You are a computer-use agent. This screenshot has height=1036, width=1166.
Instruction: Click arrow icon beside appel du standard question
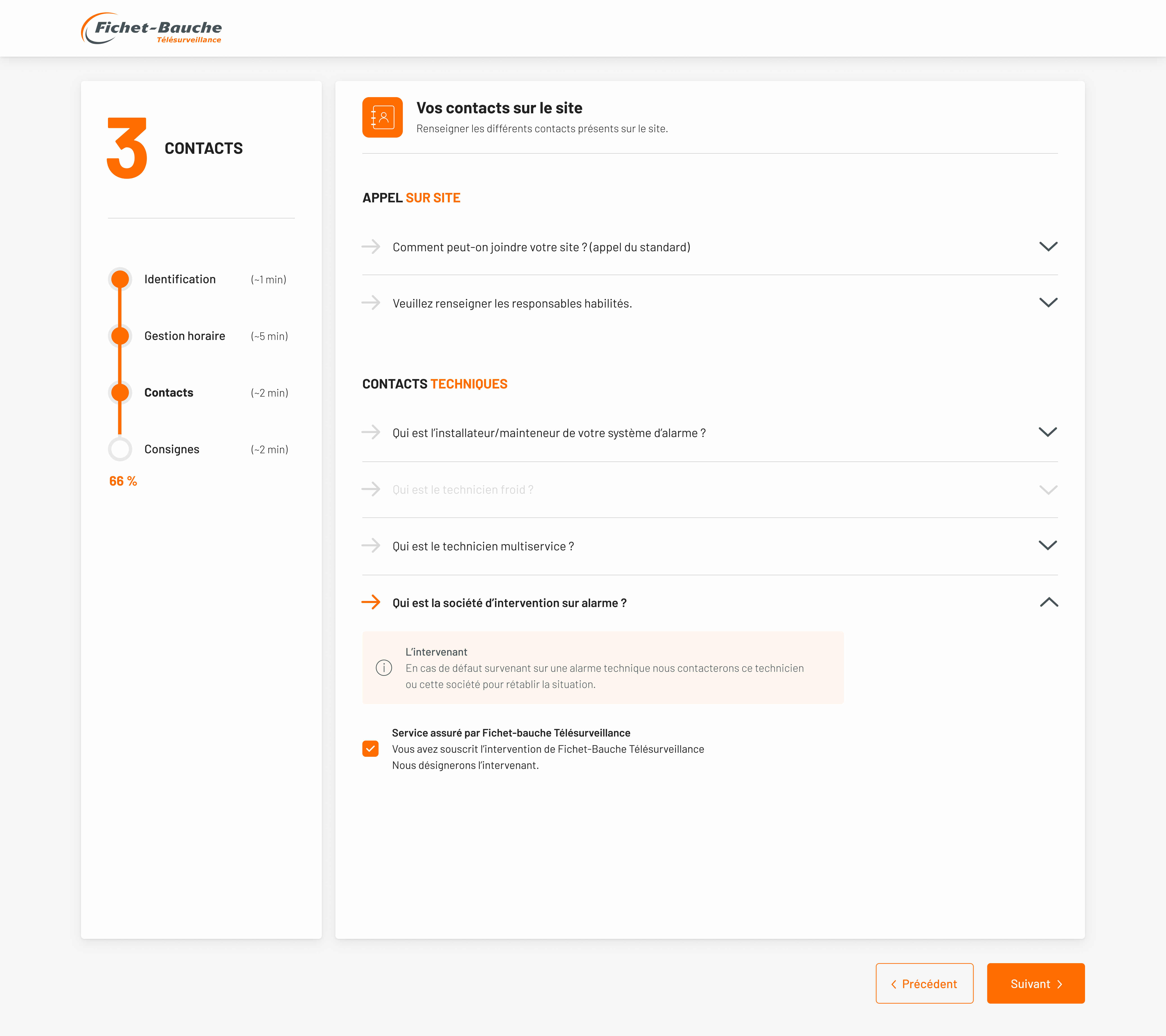[x=371, y=246]
